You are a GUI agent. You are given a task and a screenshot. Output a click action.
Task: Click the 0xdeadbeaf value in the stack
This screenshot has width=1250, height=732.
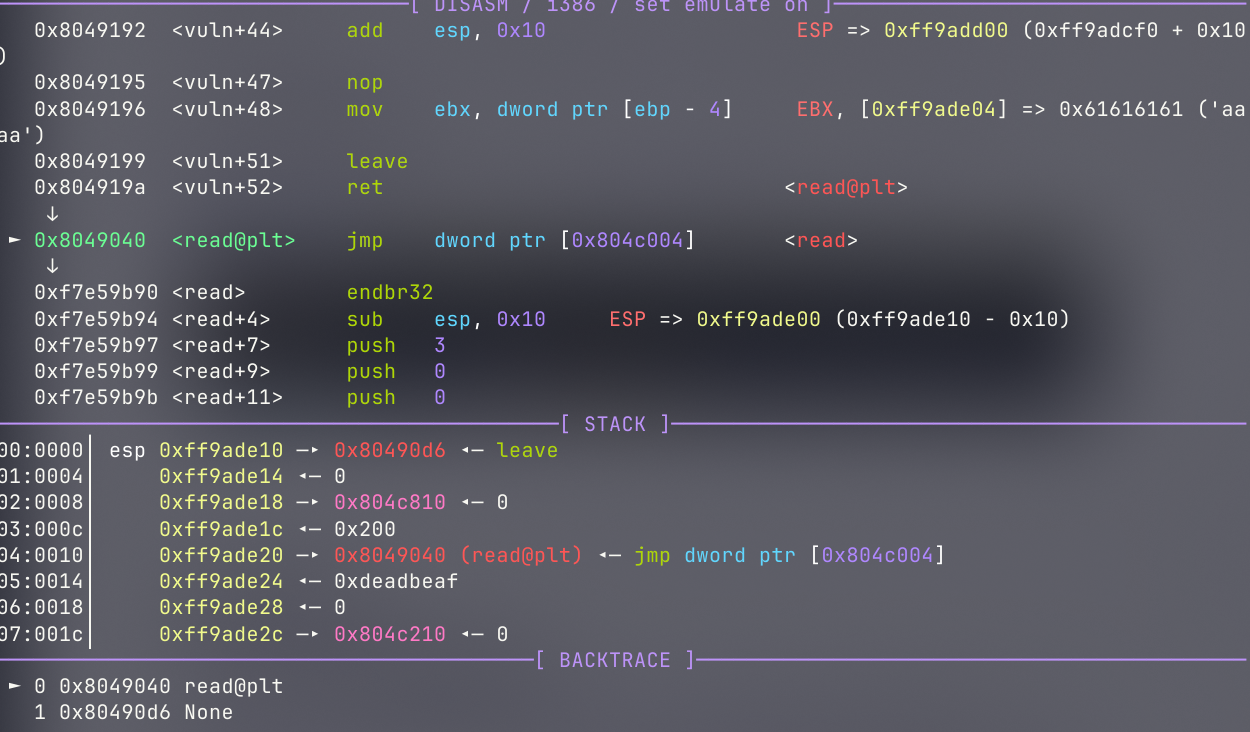[x=396, y=581]
